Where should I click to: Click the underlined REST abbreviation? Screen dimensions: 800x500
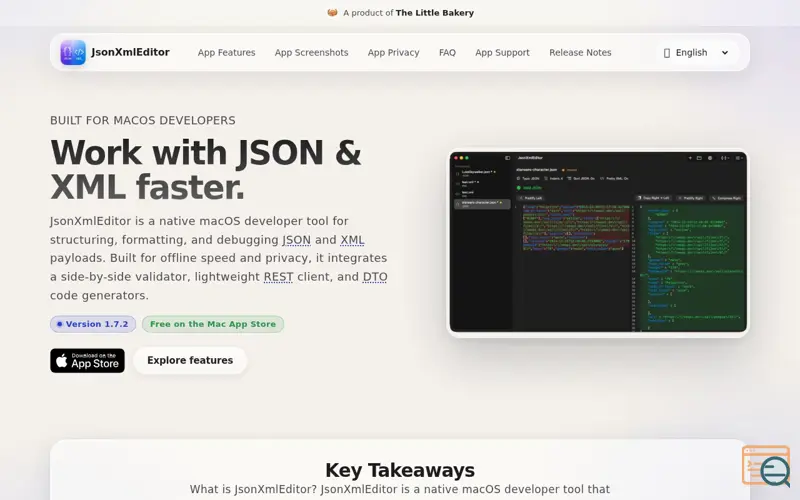click(x=279, y=277)
